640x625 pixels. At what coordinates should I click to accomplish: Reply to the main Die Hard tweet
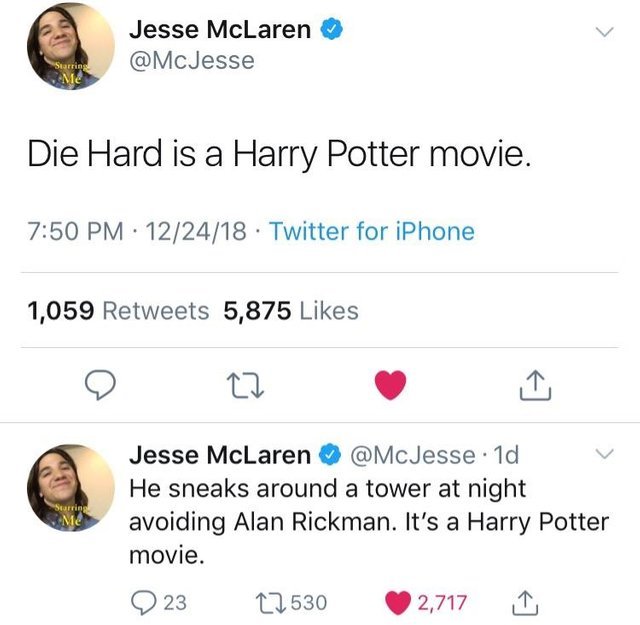[x=100, y=384]
